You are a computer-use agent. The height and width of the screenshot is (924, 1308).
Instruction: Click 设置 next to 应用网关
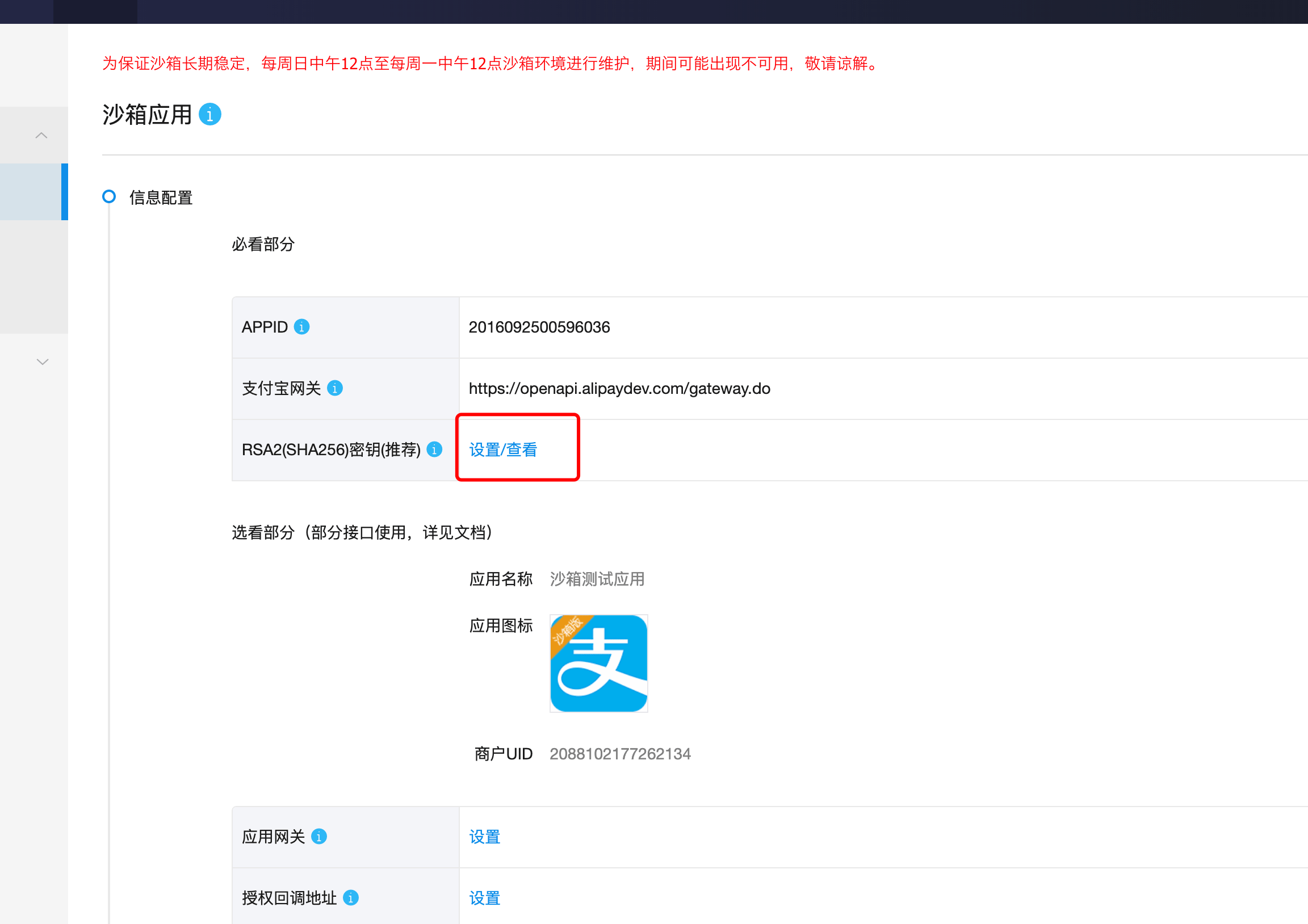pos(484,836)
